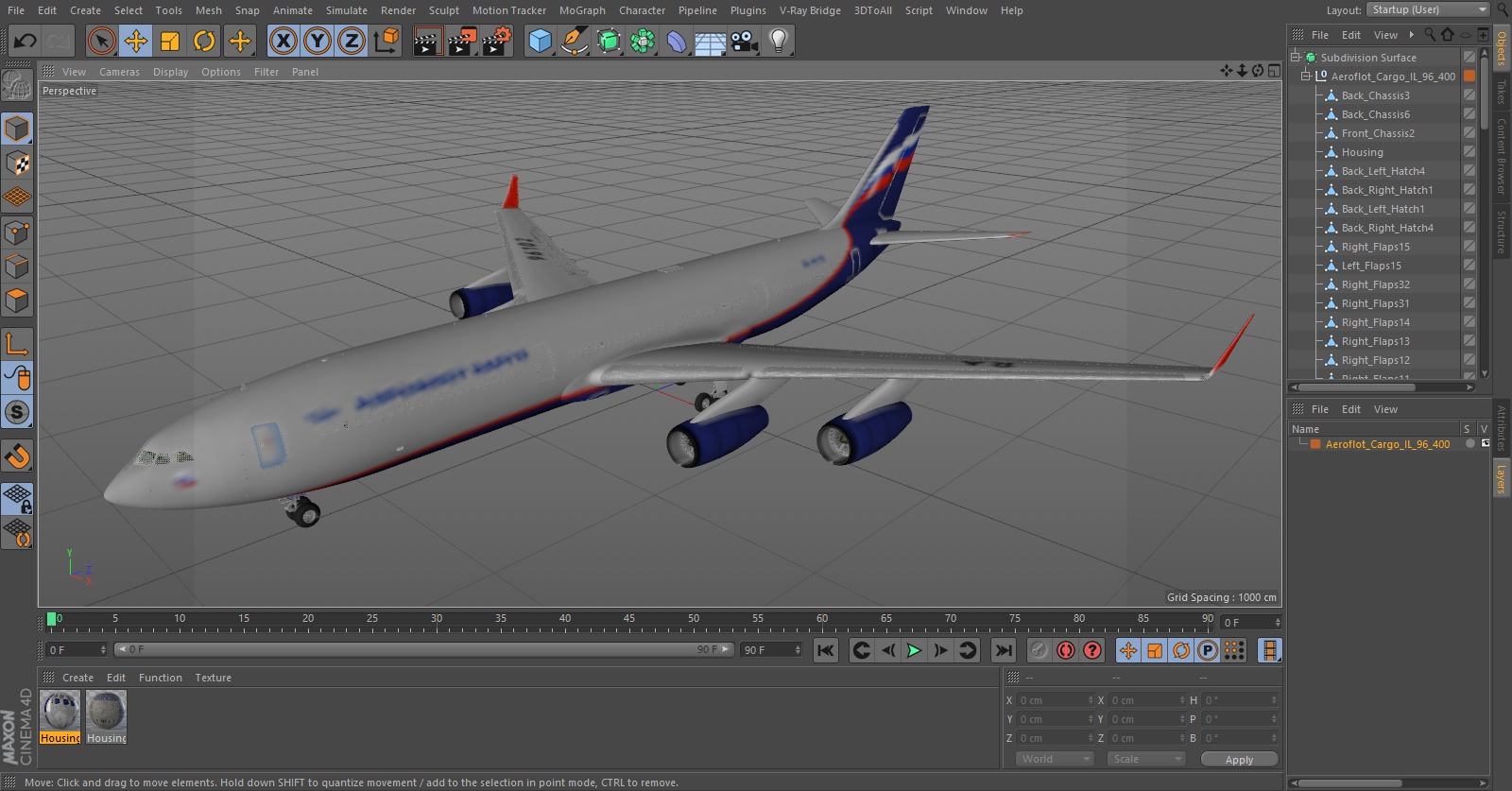Toggle layer tag for Back_Chassis3
Image resolution: width=1512 pixels, height=791 pixels.
(x=1469, y=95)
